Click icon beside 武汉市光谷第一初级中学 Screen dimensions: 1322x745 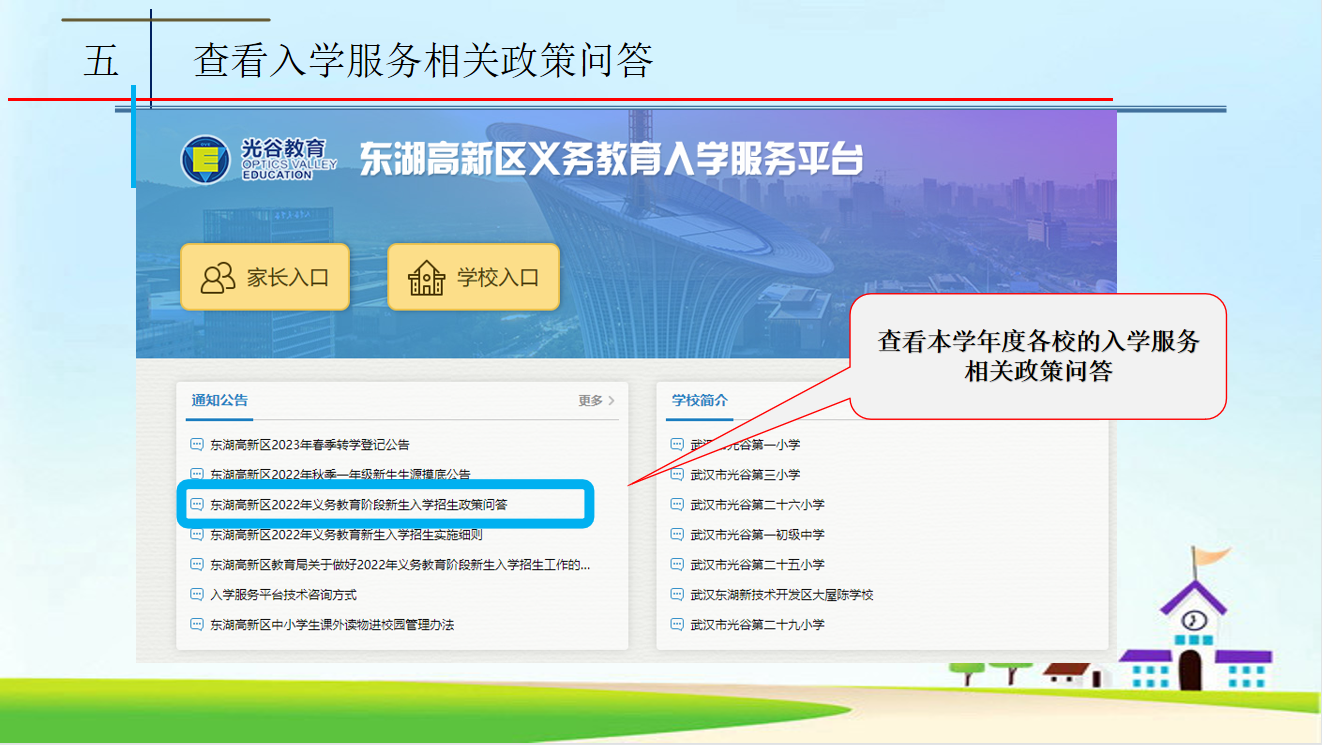click(x=677, y=535)
